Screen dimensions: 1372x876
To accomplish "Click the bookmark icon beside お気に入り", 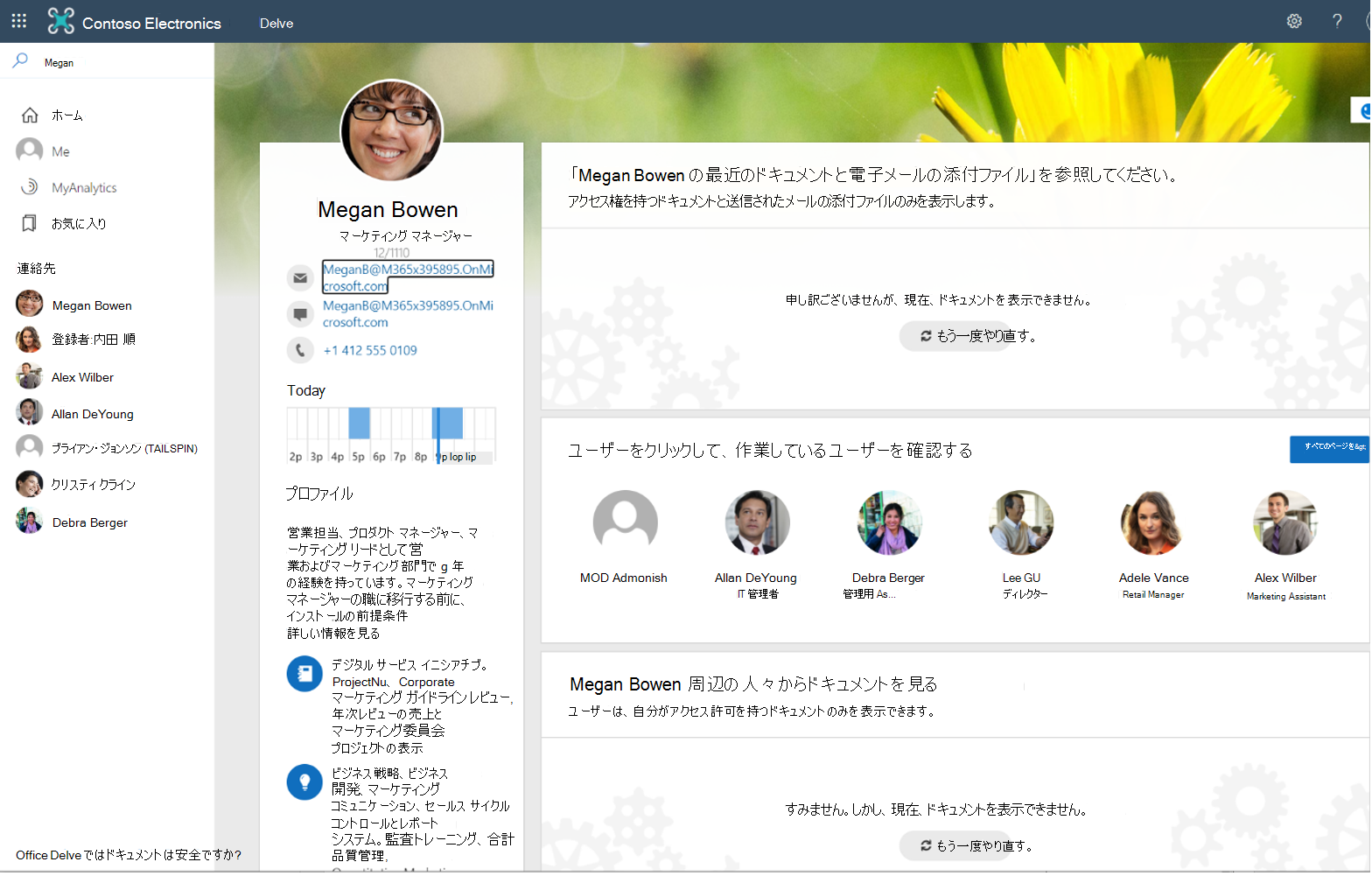I will click(29, 223).
